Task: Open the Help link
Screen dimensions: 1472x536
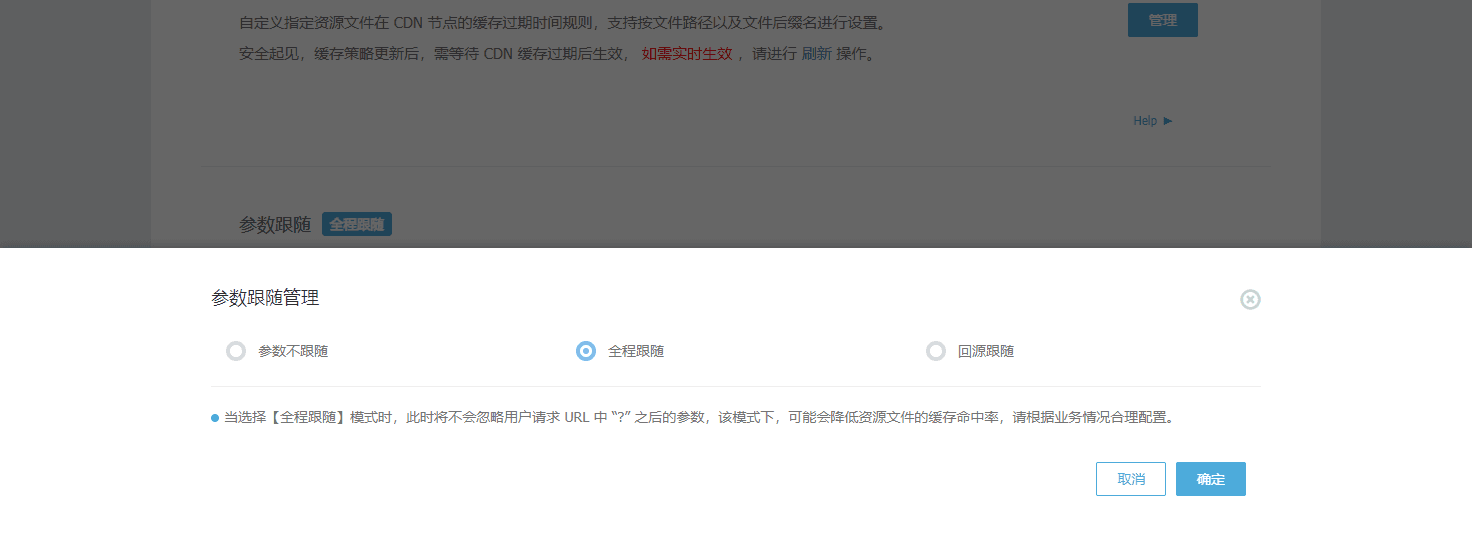Action: (1145, 121)
